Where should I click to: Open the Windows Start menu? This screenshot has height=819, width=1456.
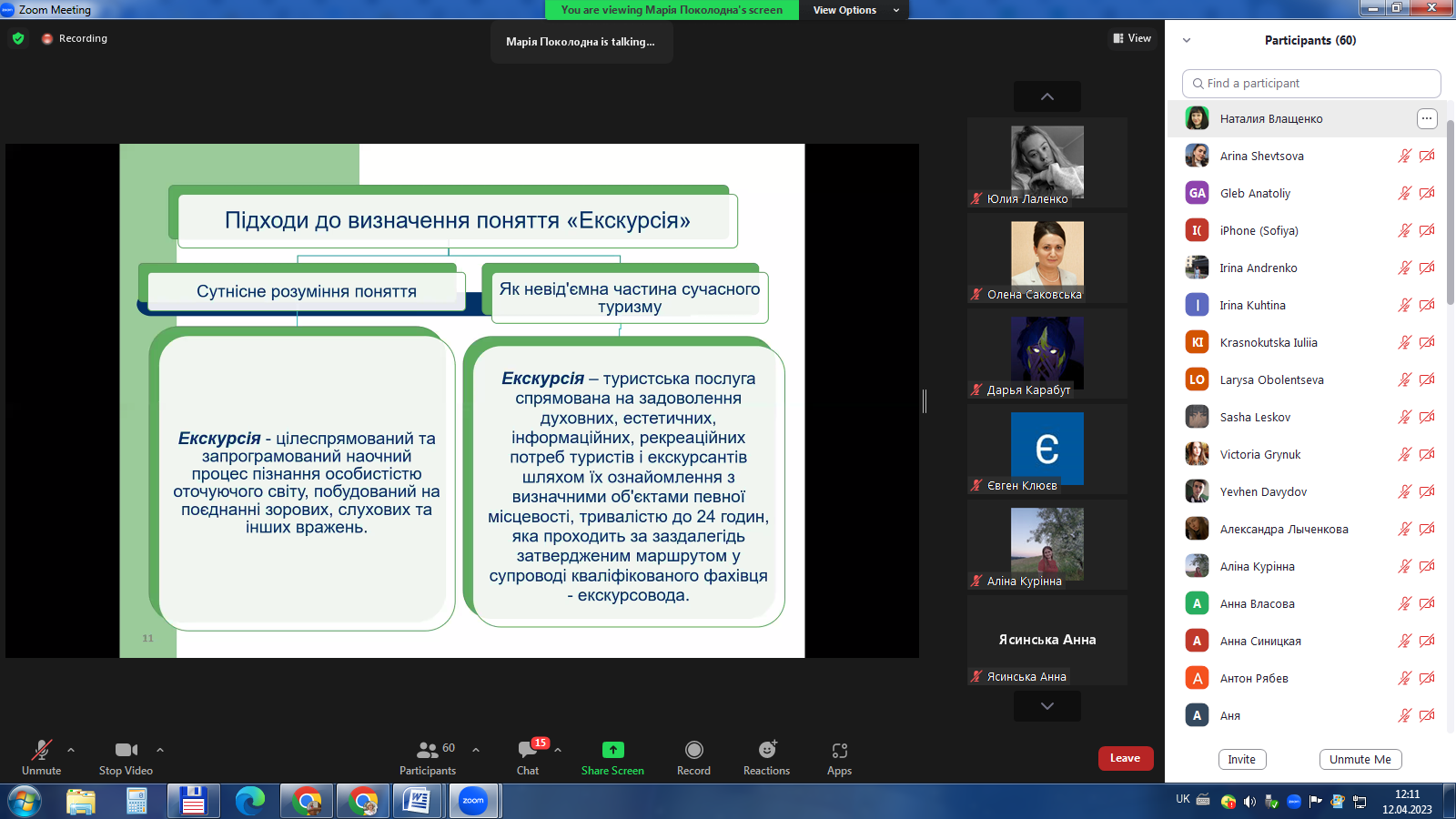tap(24, 802)
